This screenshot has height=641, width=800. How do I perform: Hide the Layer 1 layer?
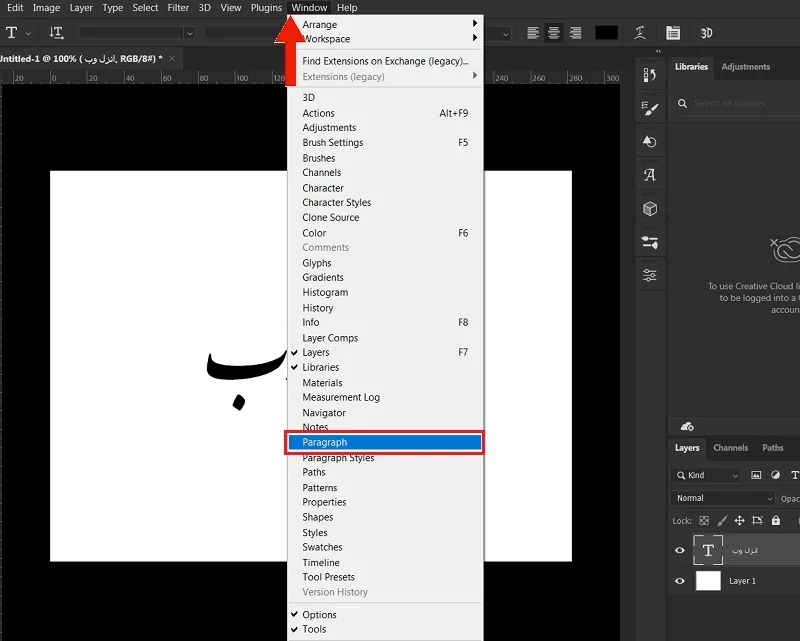point(680,581)
